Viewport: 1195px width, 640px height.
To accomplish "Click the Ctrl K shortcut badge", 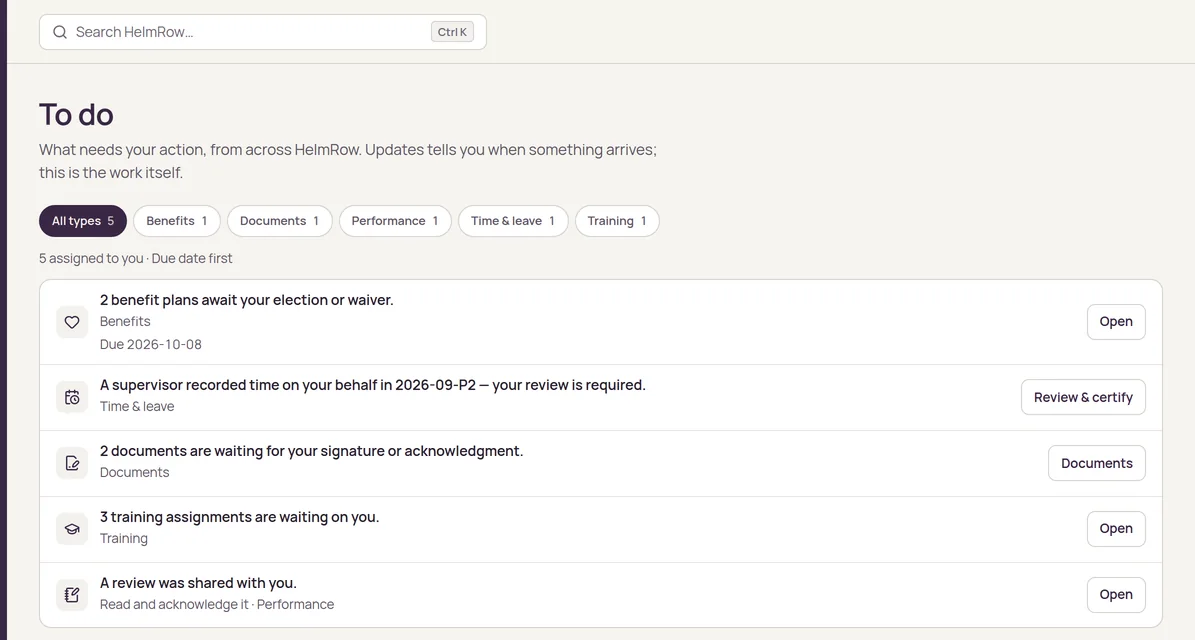I will coord(452,32).
